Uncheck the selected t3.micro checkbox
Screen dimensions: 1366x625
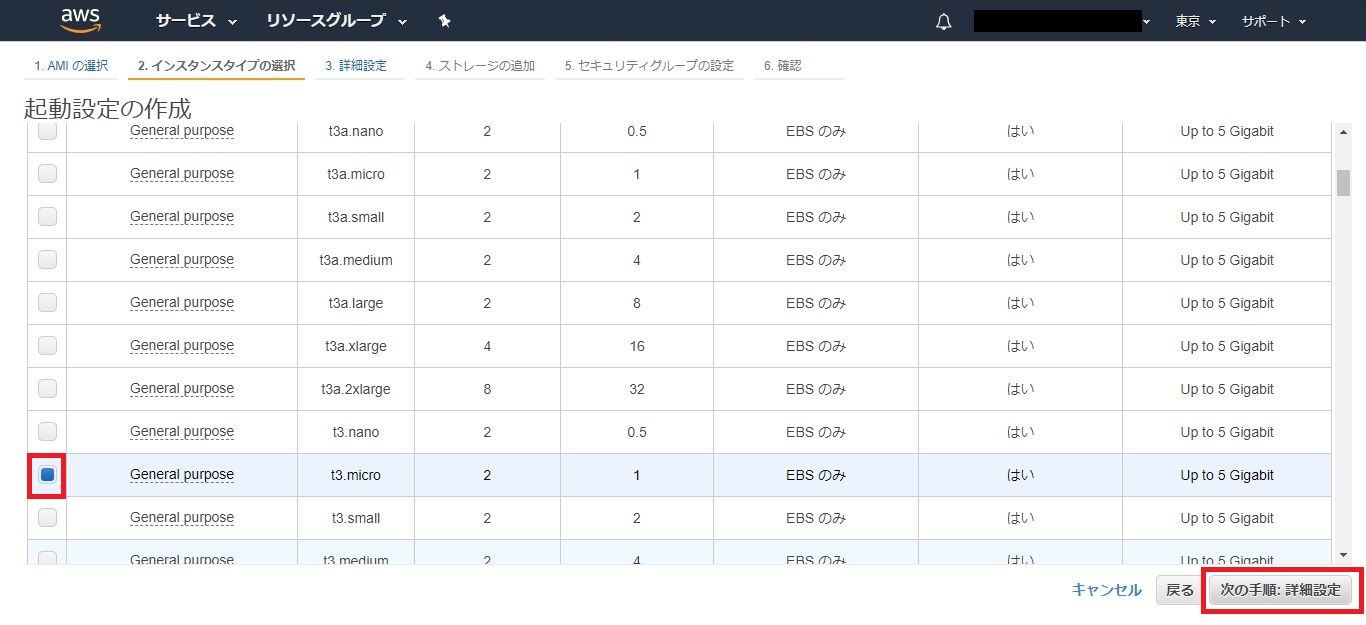click(x=47, y=475)
